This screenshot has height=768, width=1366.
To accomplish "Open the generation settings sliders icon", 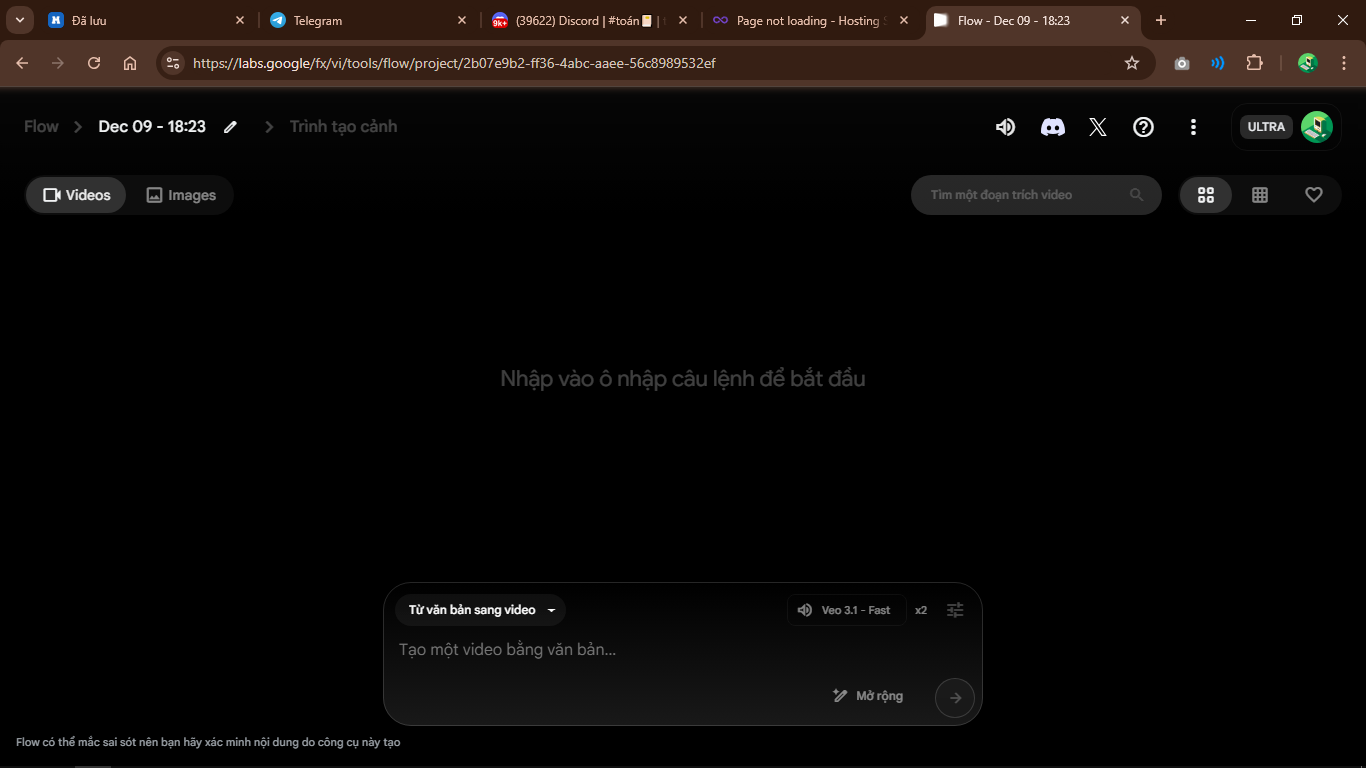I will [x=955, y=610].
